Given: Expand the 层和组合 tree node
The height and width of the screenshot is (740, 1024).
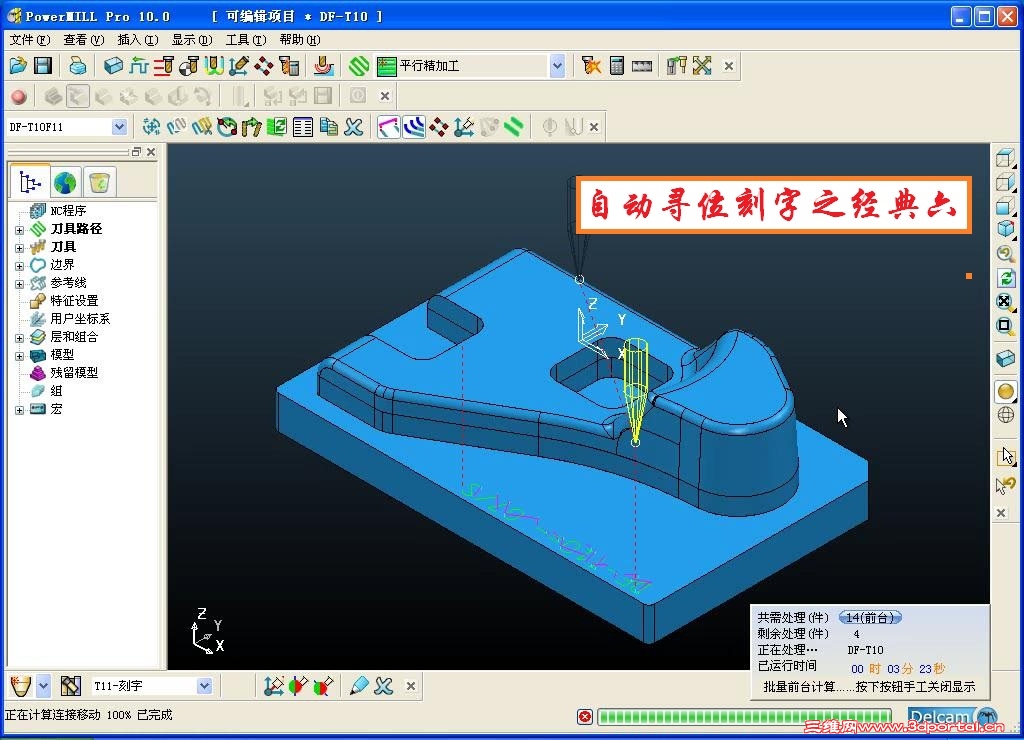Looking at the screenshot, I should click(19, 338).
